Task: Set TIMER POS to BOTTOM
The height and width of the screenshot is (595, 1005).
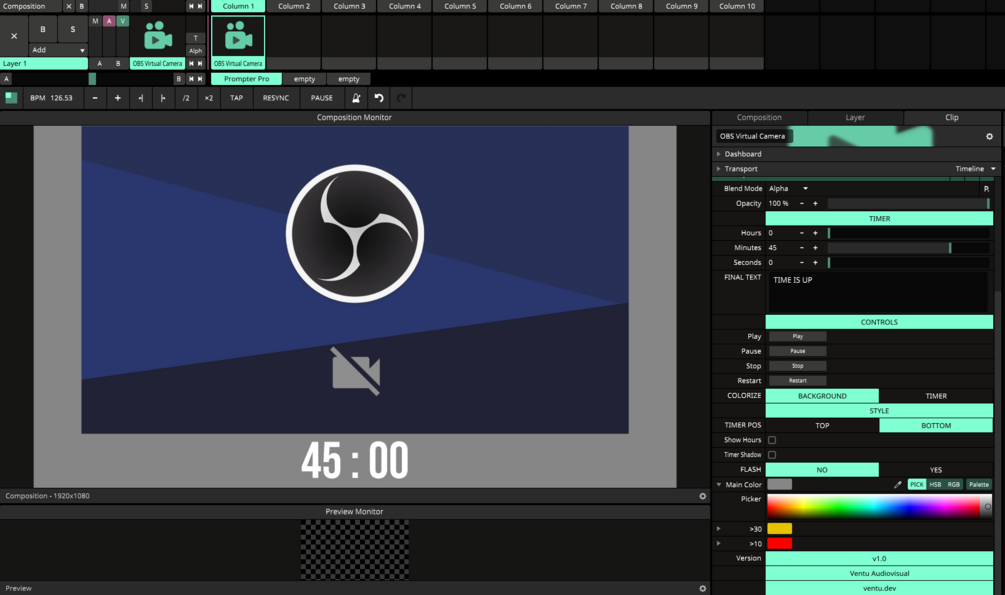Action: pos(936,425)
